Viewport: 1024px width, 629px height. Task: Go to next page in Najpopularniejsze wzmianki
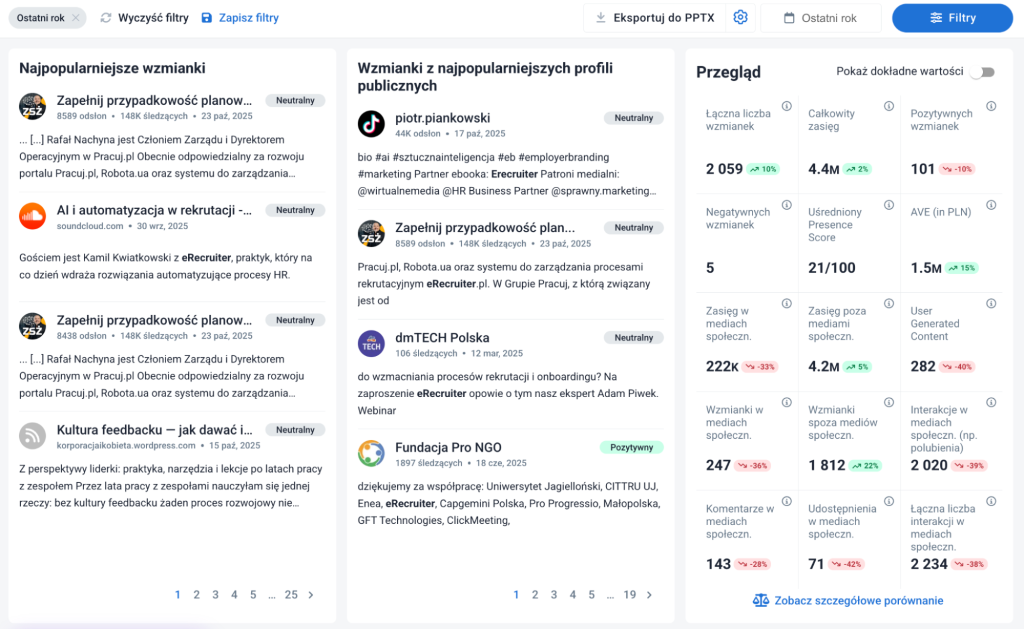(311, 595)
